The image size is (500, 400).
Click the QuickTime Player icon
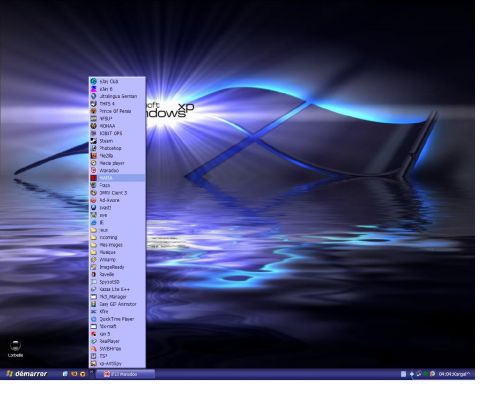[94, 319]
